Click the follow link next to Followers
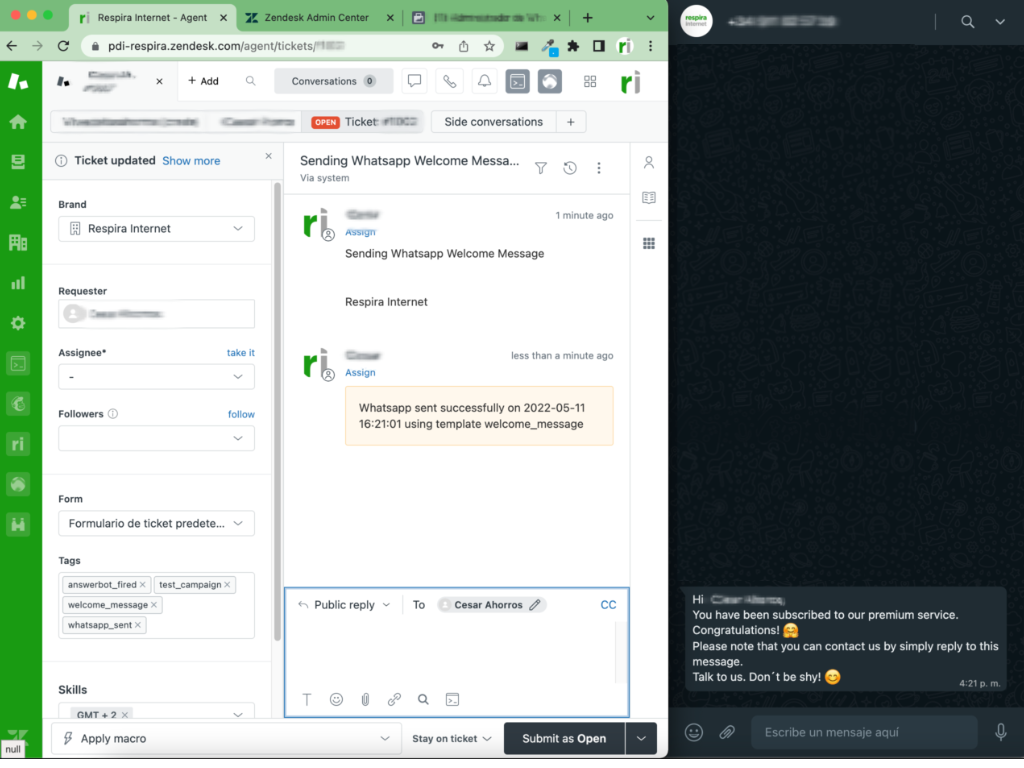This screenshot has width=1024, height=768. point(241,413)
